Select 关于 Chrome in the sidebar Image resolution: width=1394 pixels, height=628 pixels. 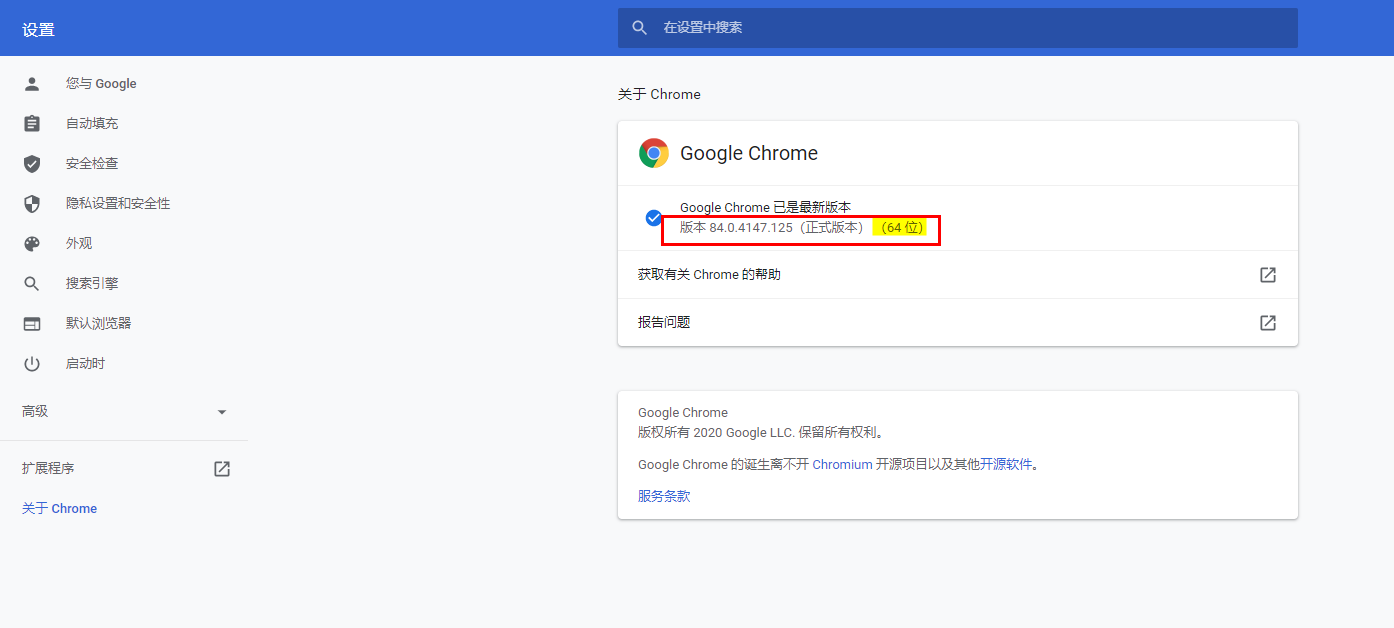[x=60, y=509]
